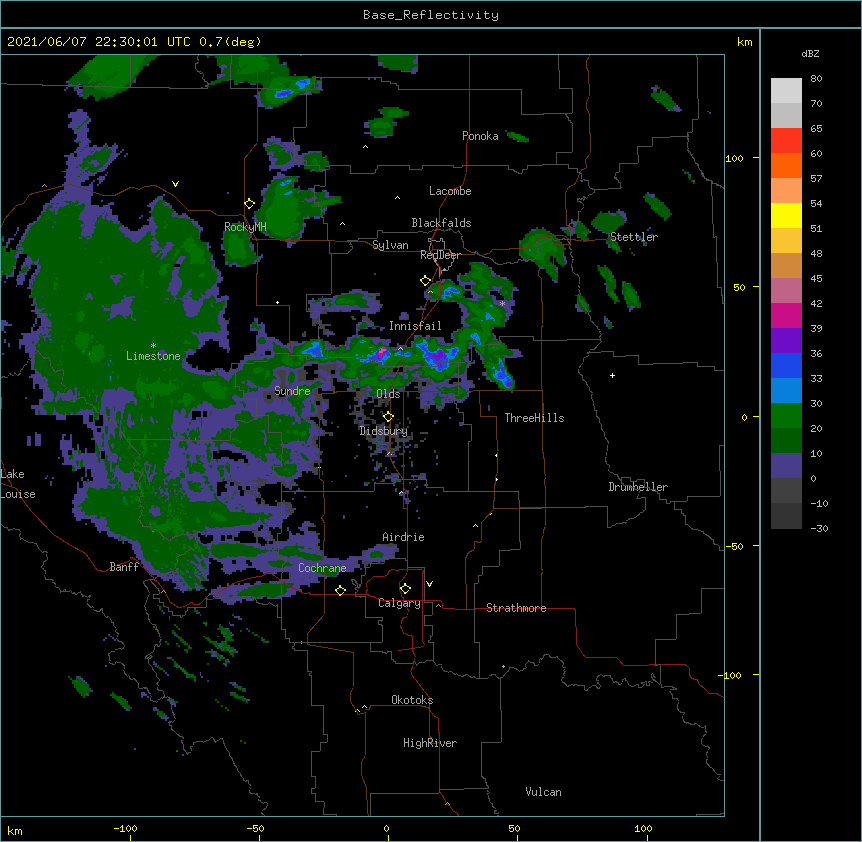Click the Stettler label
Image resolution: width=862 pixels, height=842 pixels.
(634, 237)
